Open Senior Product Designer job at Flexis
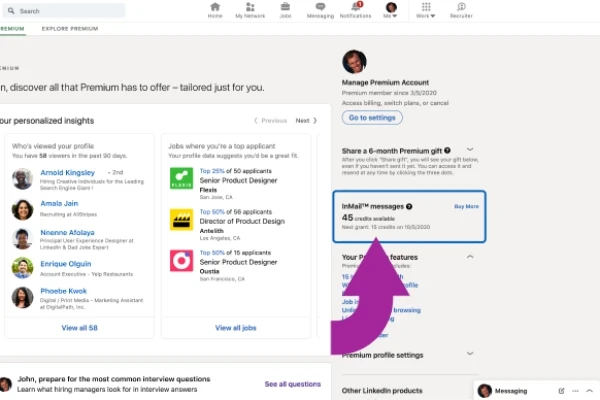This screenshot has width=600, height=400. (238, 180)
